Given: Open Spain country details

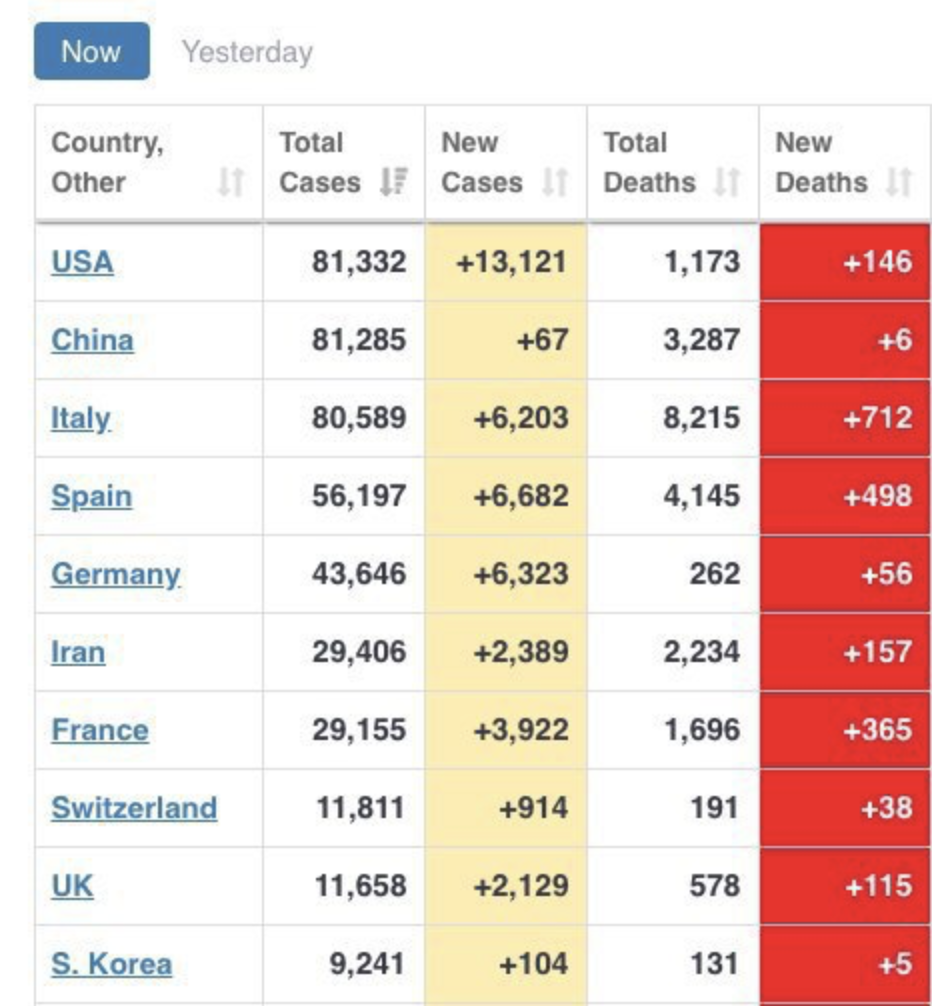Looking at the screenshot, I should (x=91, y=496).
